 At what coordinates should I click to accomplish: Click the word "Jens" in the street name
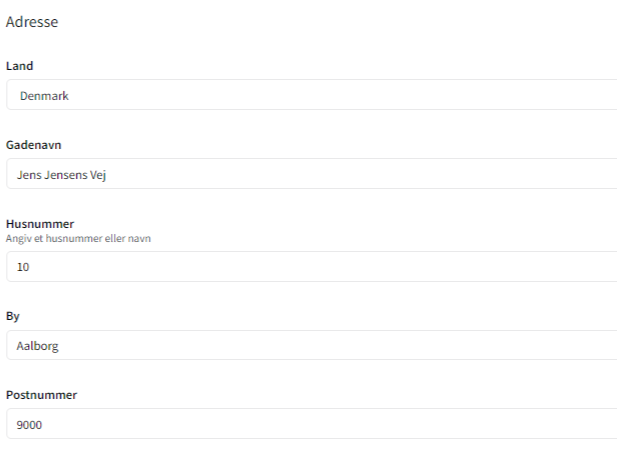coord(29,174)
